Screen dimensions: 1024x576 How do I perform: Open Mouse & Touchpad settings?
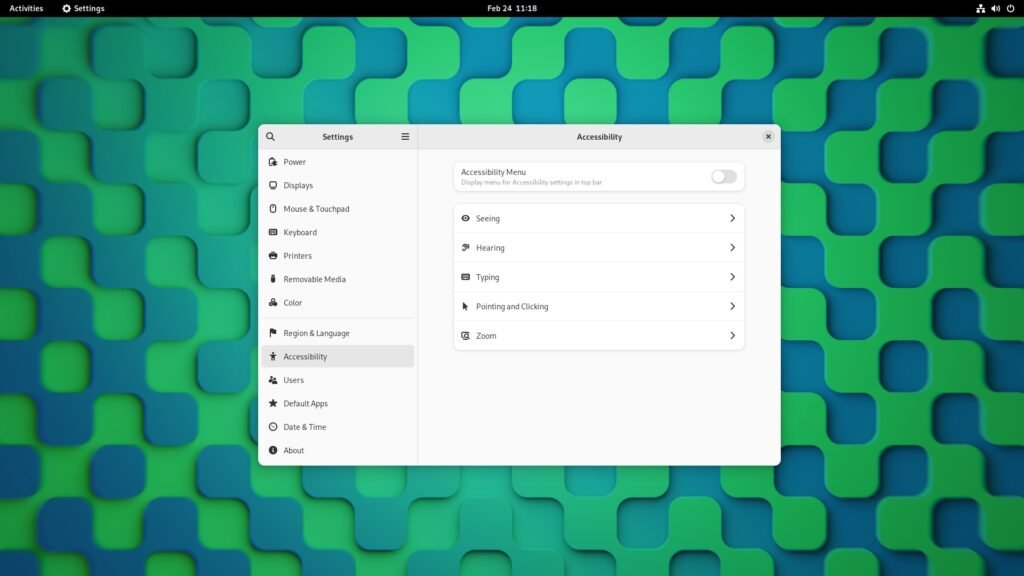[338, 209]
